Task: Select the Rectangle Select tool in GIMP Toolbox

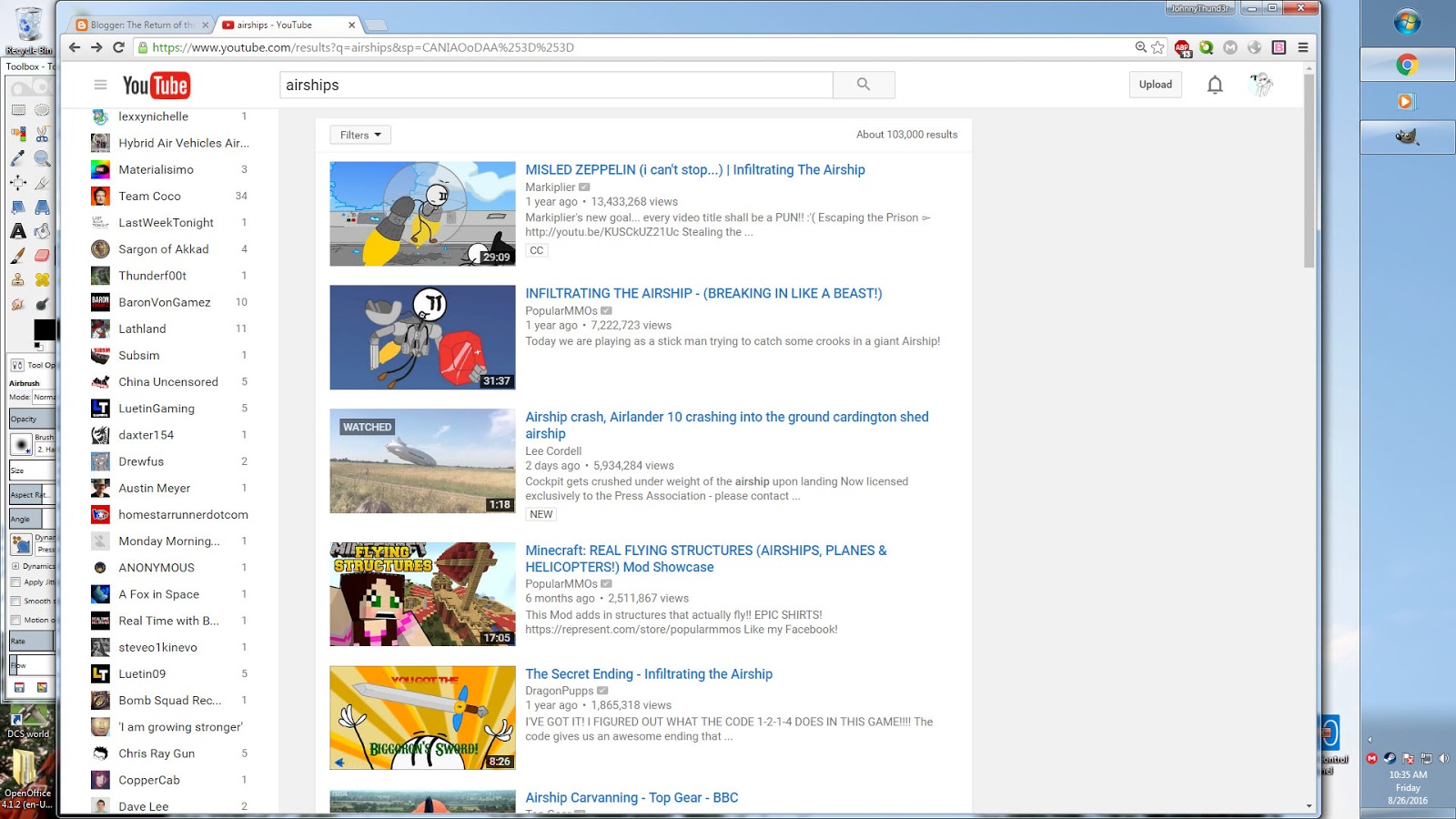Action: coord(18,110)
